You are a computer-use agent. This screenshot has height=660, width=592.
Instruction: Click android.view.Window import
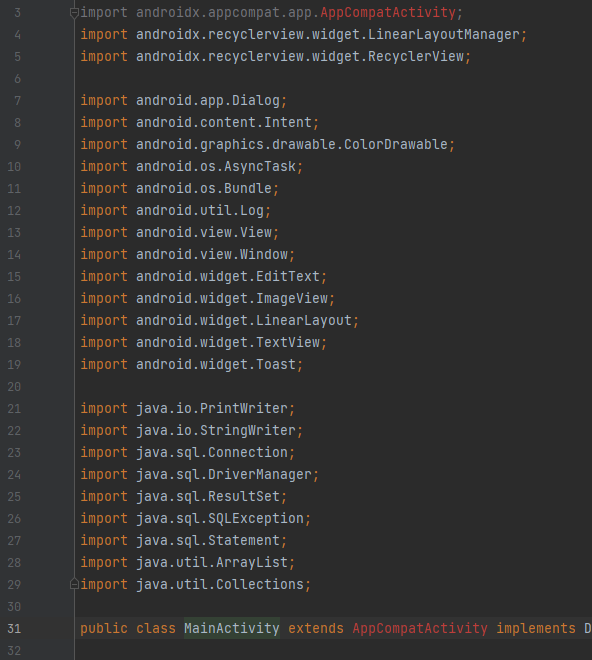pos(211,254)
